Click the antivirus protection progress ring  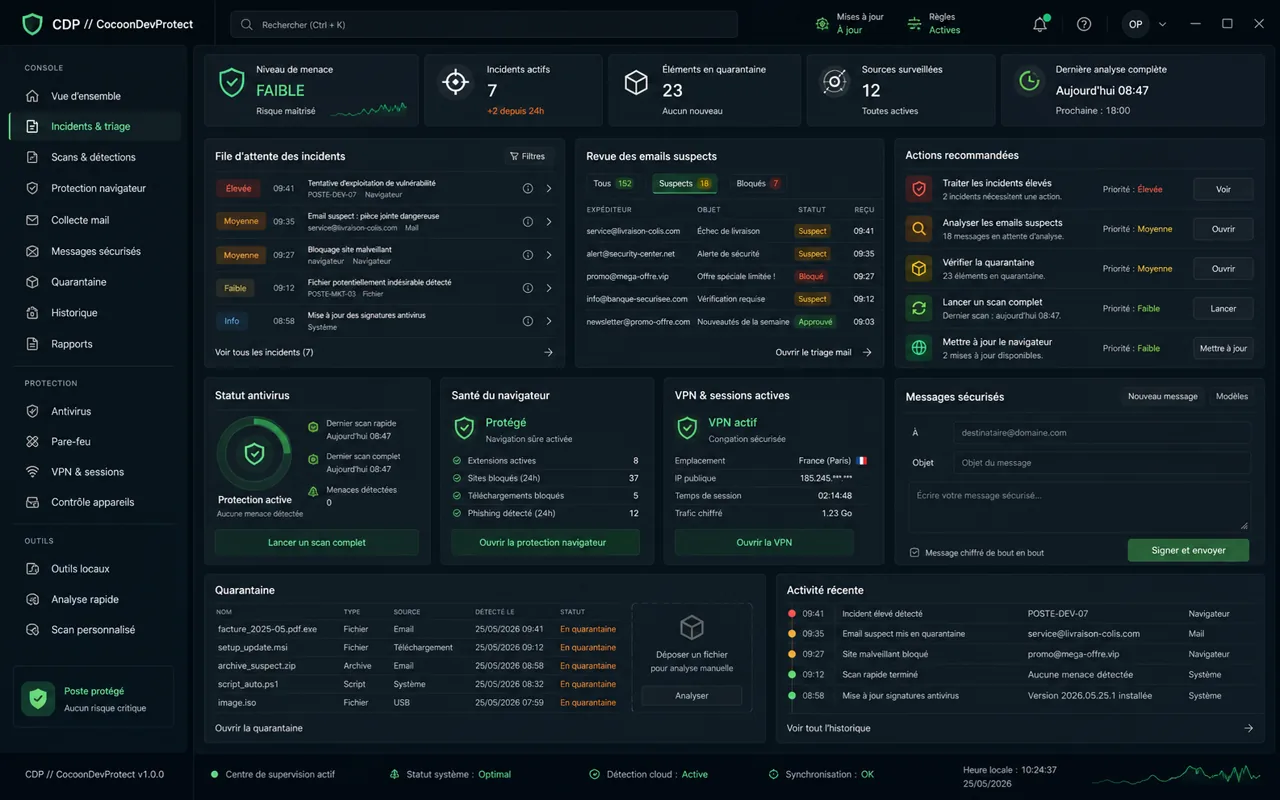(255, 454)
